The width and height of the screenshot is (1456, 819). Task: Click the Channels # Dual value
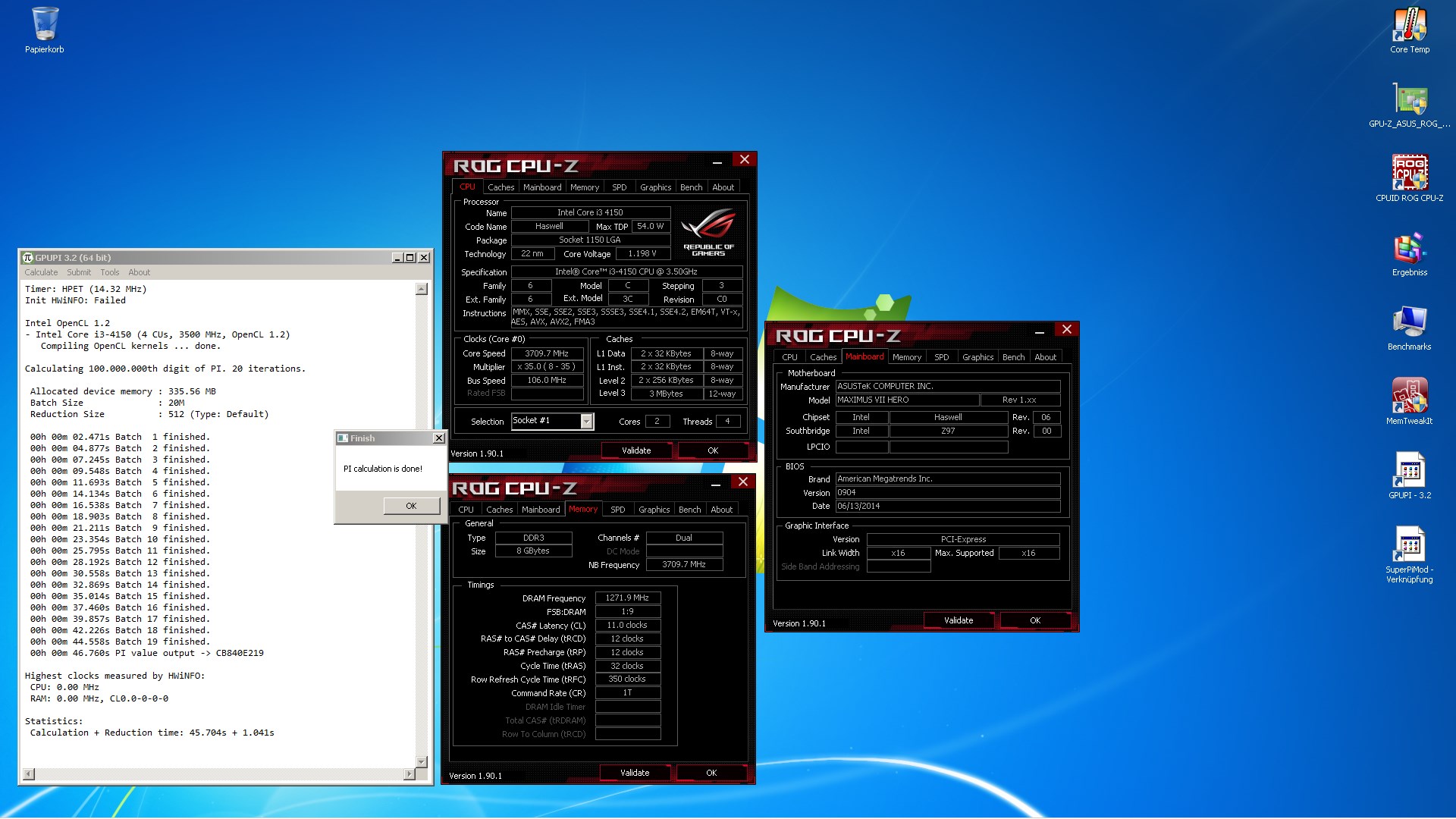(x=684, y=538)
